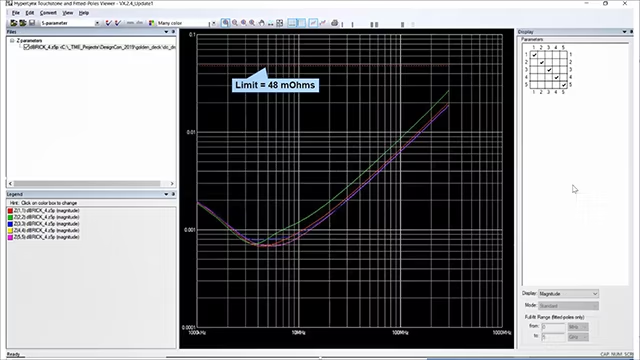Select the hand pan tool

pyautogui.click(x=262, y=23)
